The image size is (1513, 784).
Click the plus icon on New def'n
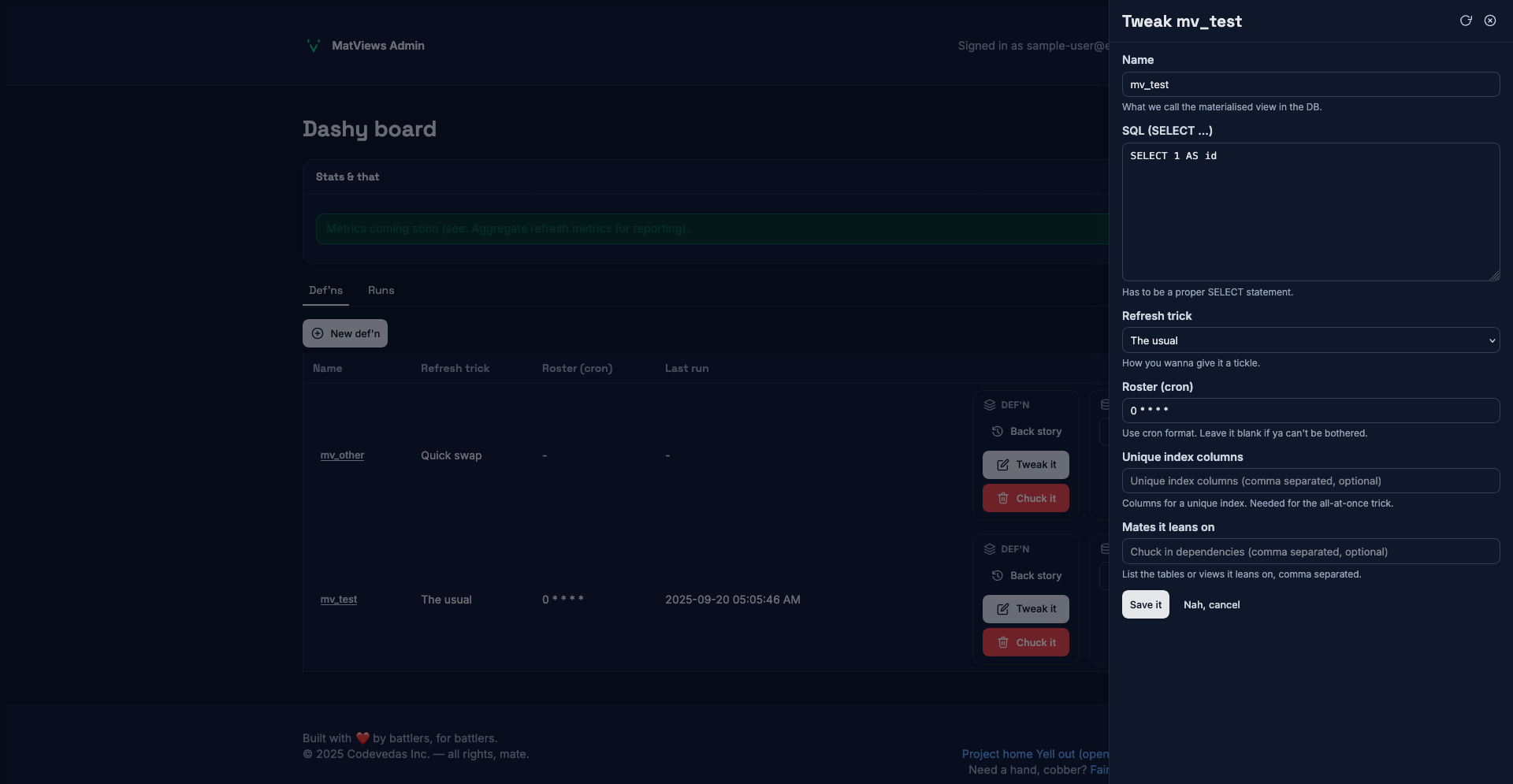[318, 333]
